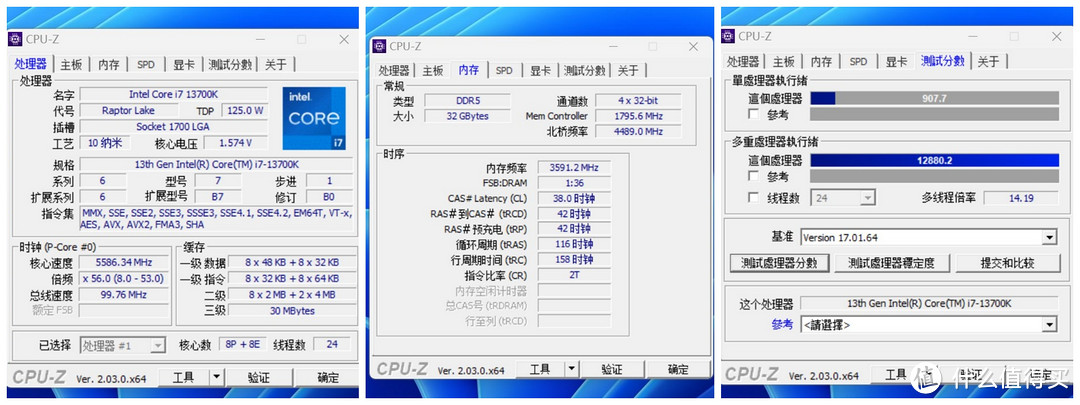Expand the 工具 arrow in the memory window
This screenshot has height=405, width=1080.
(x=571, y=370)
